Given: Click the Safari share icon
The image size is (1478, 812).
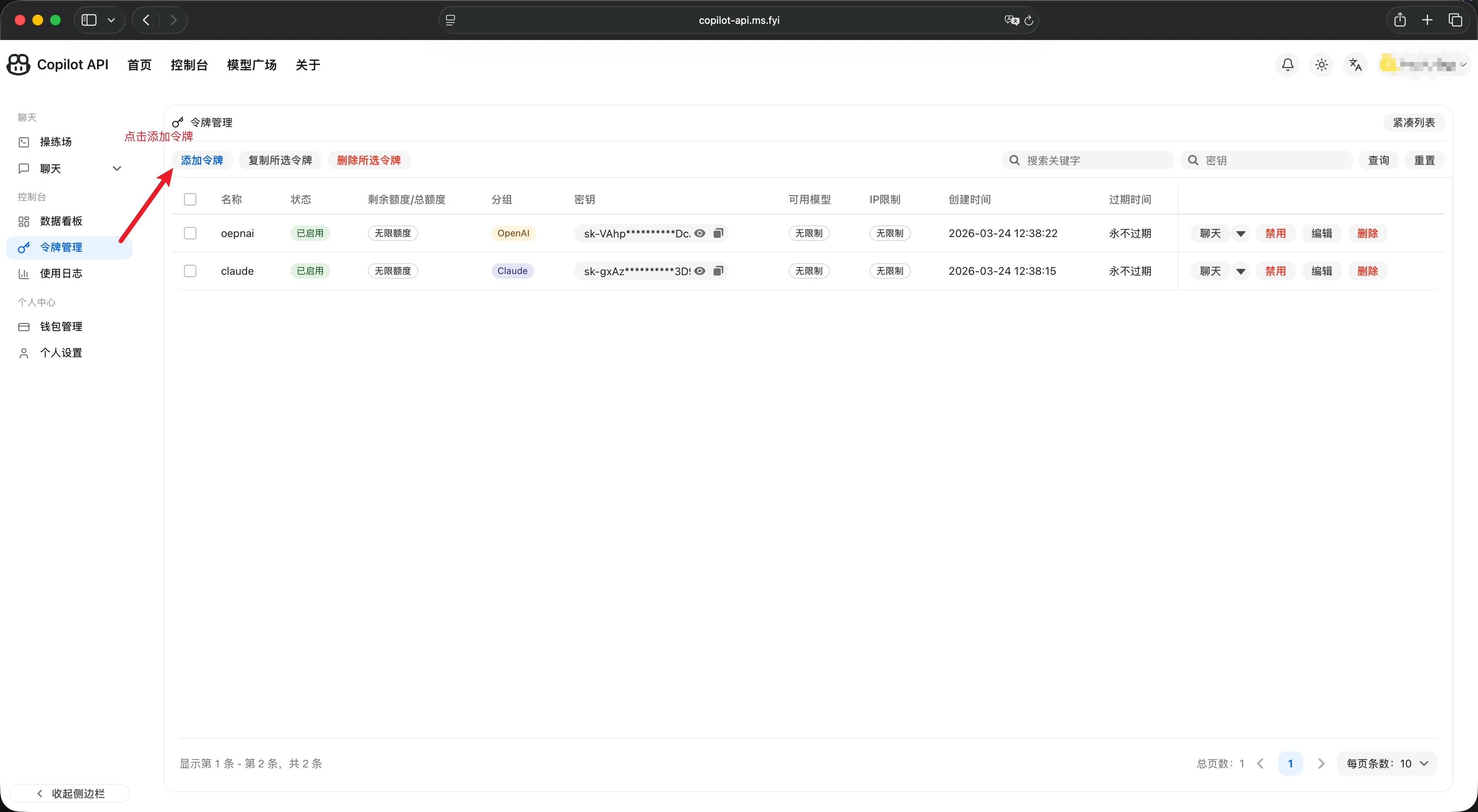Looking at the screenshot, I should (x=1399, y=20).
